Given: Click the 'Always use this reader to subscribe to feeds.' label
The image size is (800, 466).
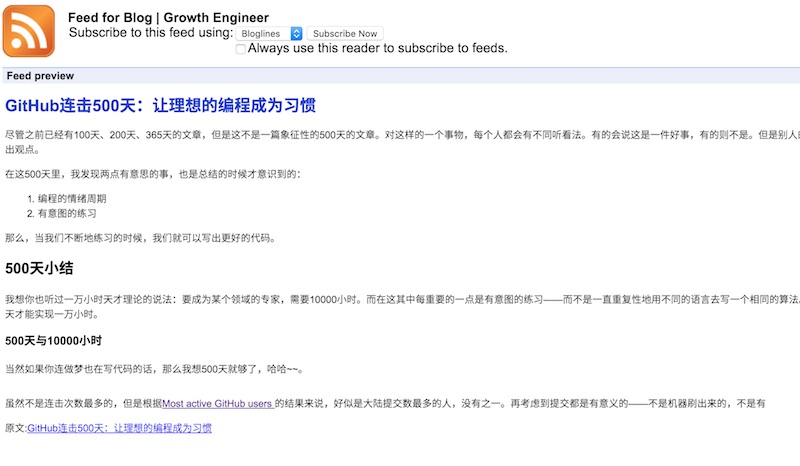Looking at the screenshot, I should click(378, 48).
